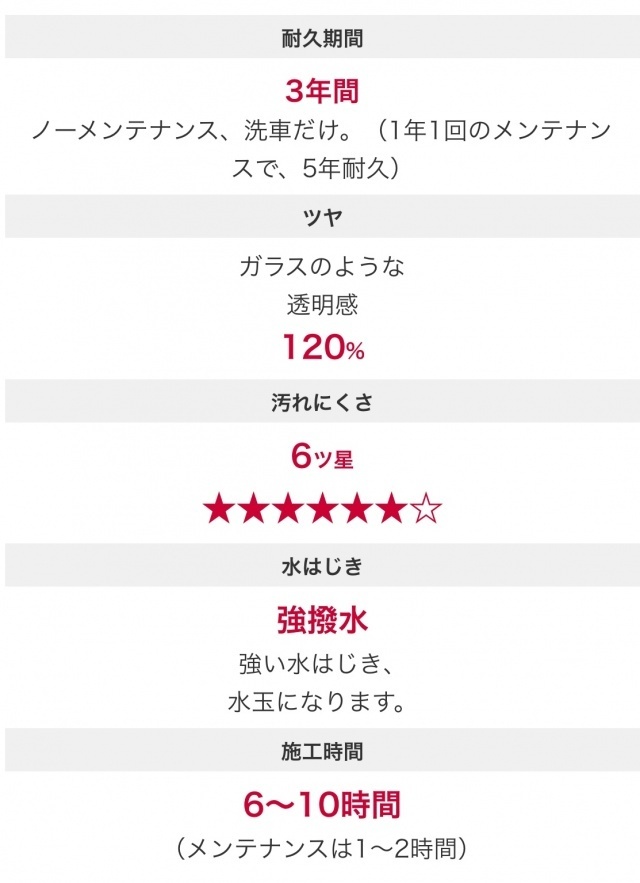This screenshot has height=883, width=640.
Task: Click the red 6〜10時間 duration value
Action: tap(322, 804)
